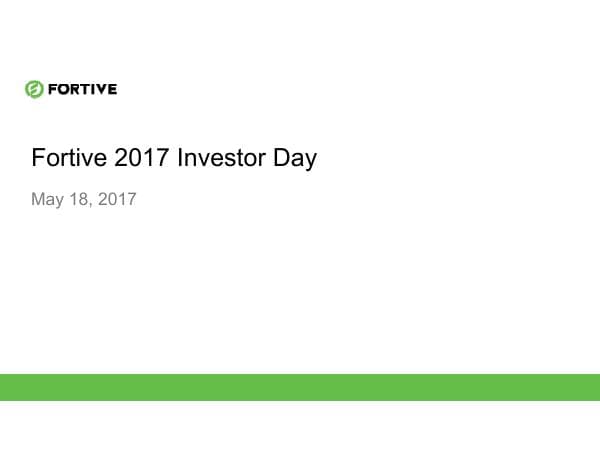The width and height of the screenshot is (600, 464).
Task: Click "2017" in the gray date text
Action: [x=117, y=199]
